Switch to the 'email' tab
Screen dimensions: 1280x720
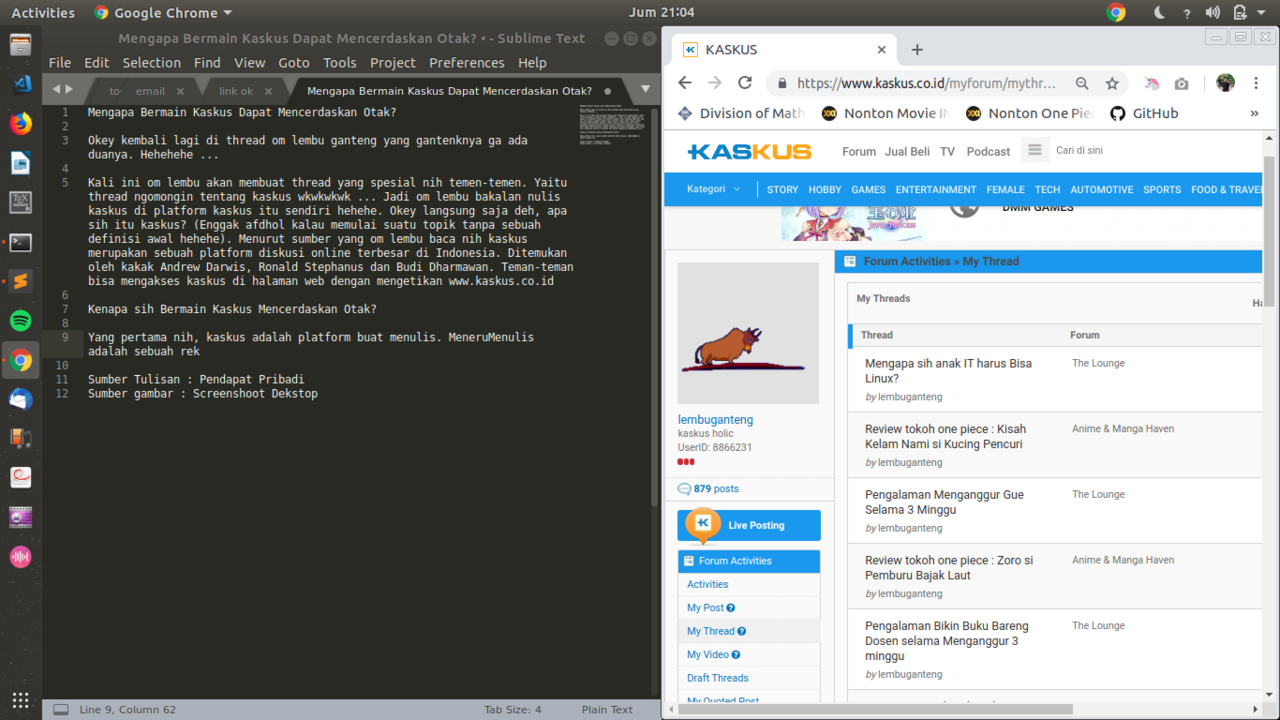point(150,91)
